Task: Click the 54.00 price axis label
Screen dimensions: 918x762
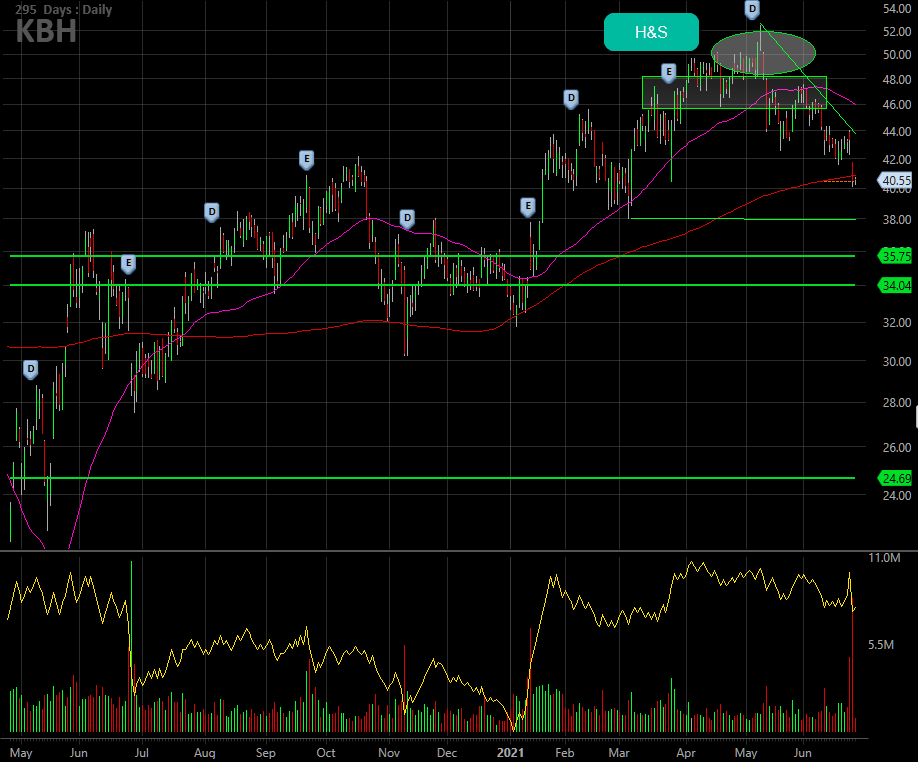Action: 897,9
